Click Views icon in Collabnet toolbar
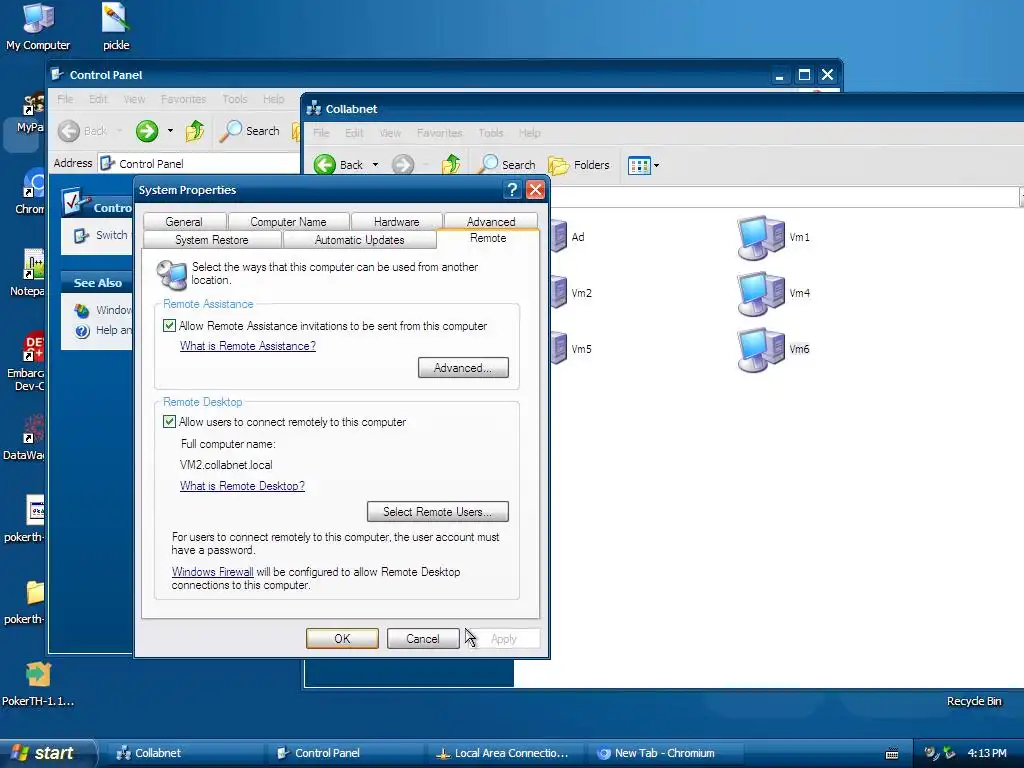The width and height of the screenshot is (1024, 768). click(x=639, y=165)
